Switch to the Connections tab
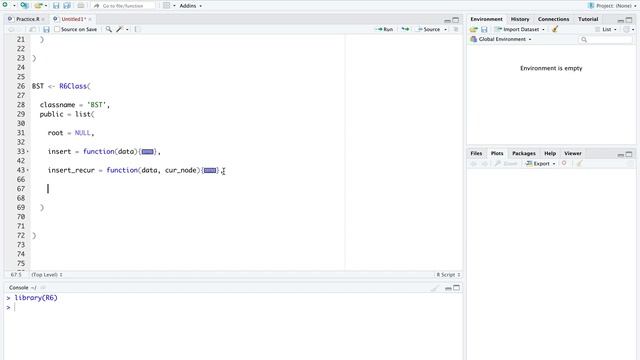 pyautogui.click(x=553, y=19)
